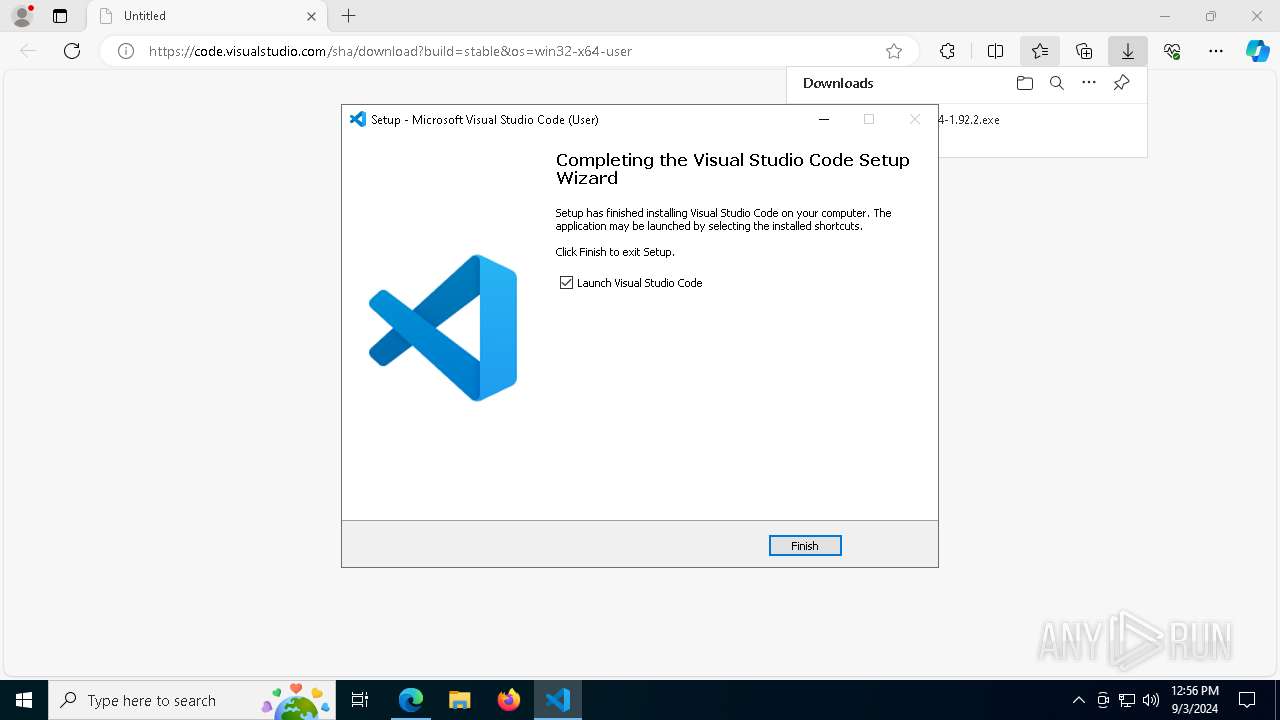The width and height of the screenshot is (1280, 720).
Task: Click the Finish button in Setup wizard
Action: [805, 545]
